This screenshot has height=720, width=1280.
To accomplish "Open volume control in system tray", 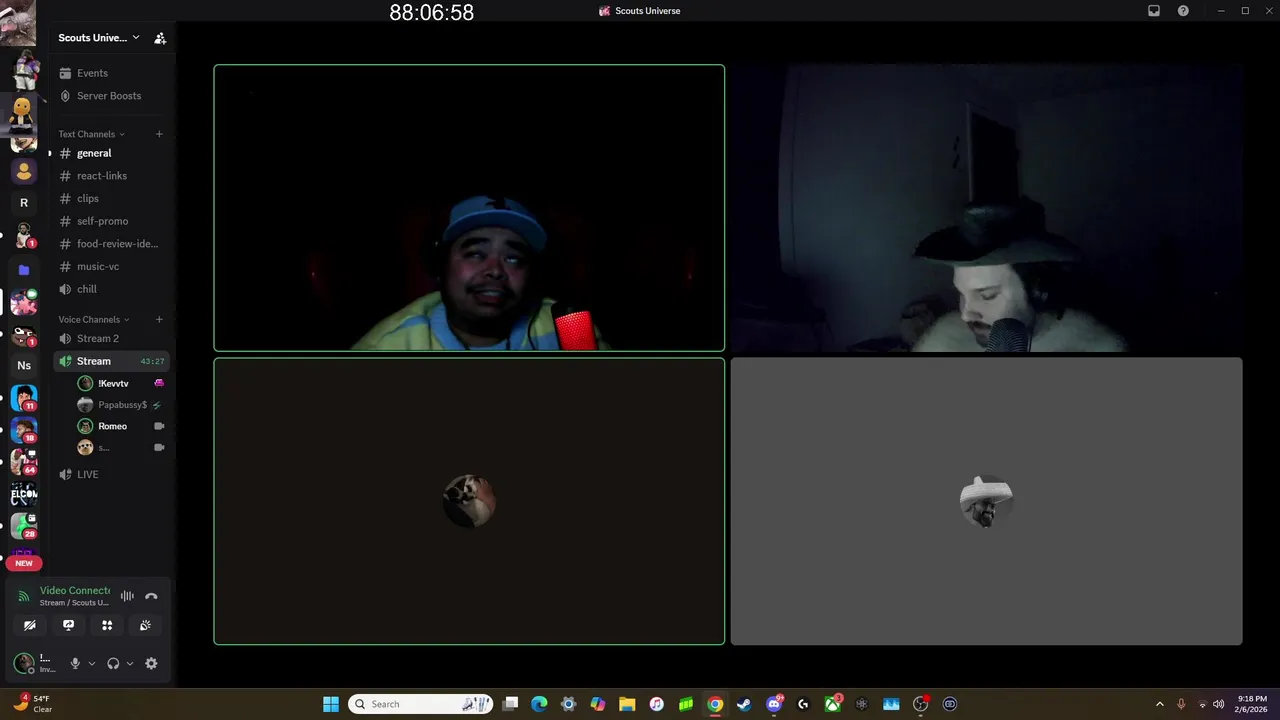I will coord(1218,704).
